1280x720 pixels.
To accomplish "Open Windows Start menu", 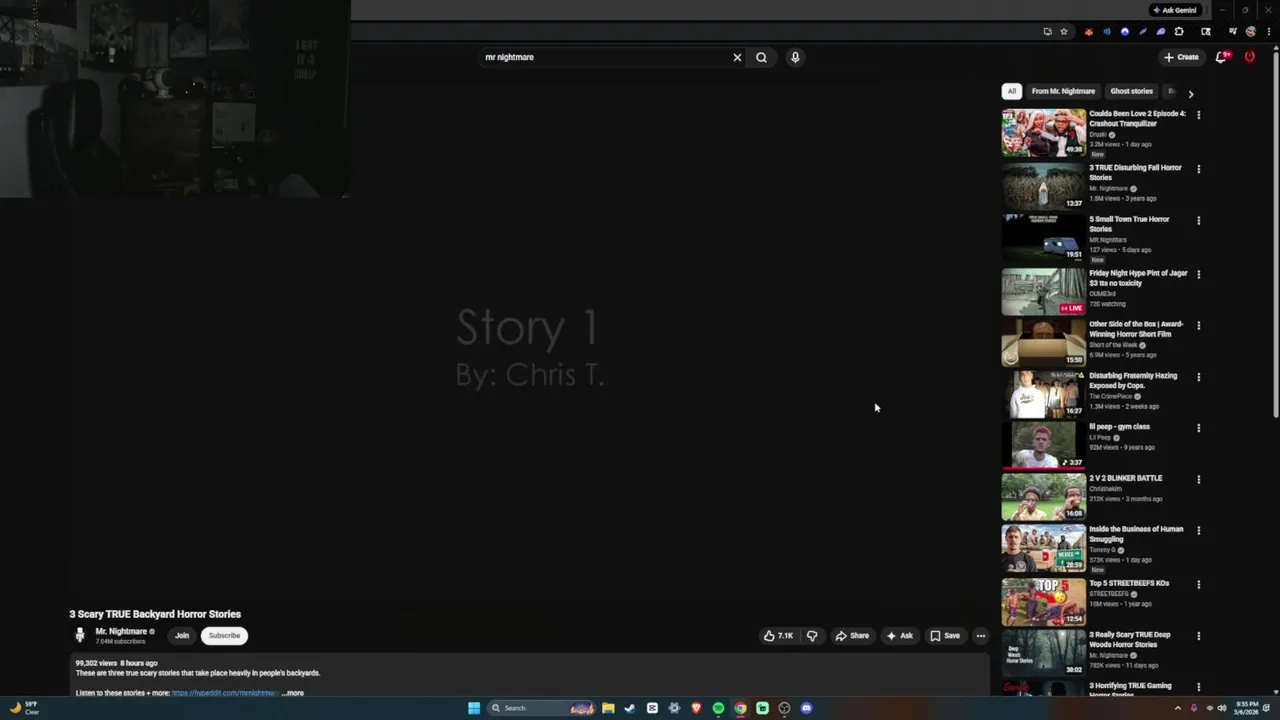I will pyautogui.click(x=474, y=708).
